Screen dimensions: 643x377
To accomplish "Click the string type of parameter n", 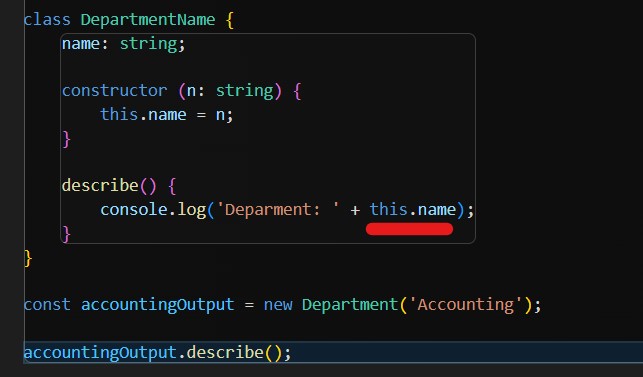I will pyautogui.click(x=244, y=91).
